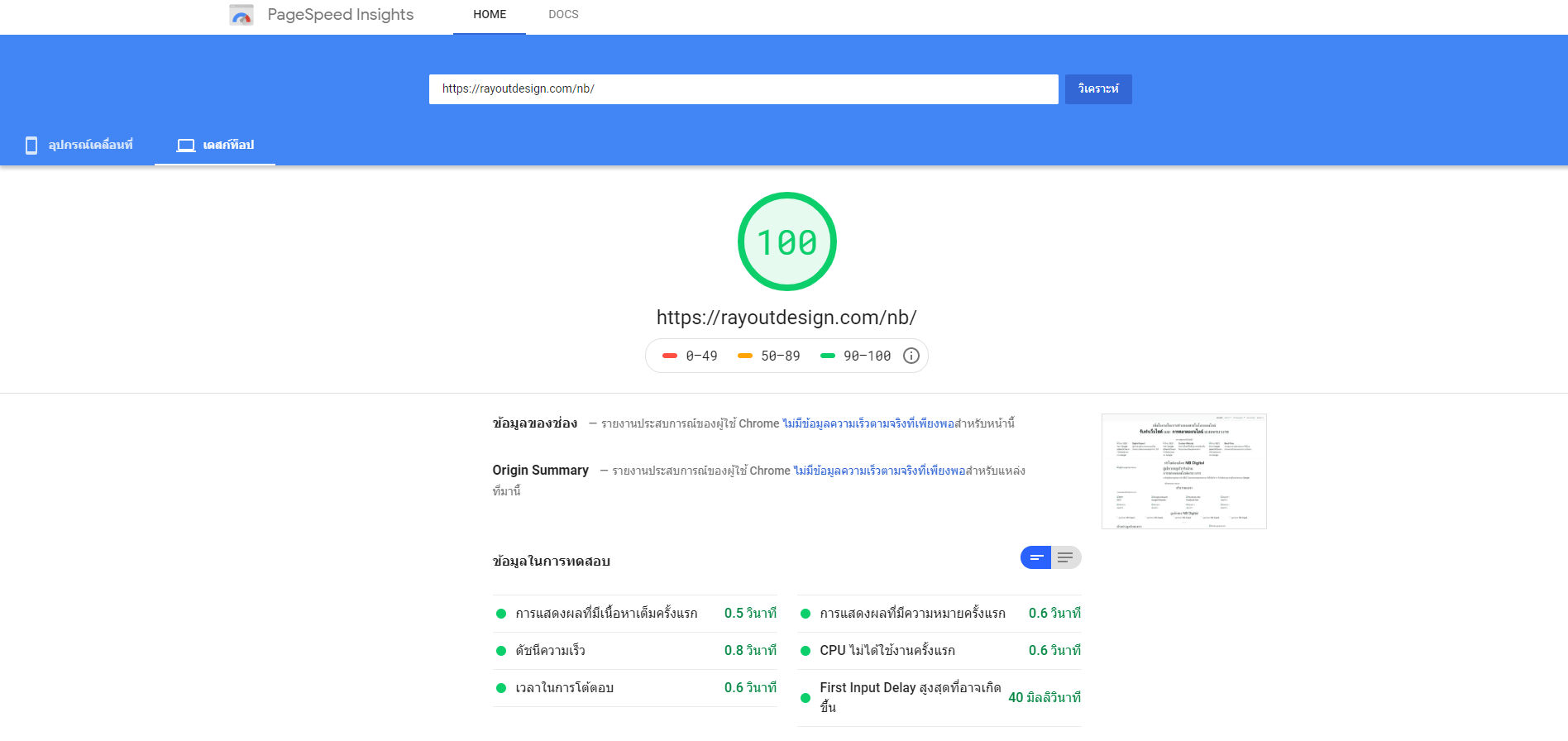The image size is (1568, 741).
Task: Expand the First Input Delay metric row
Action: (x=939, y=697)
